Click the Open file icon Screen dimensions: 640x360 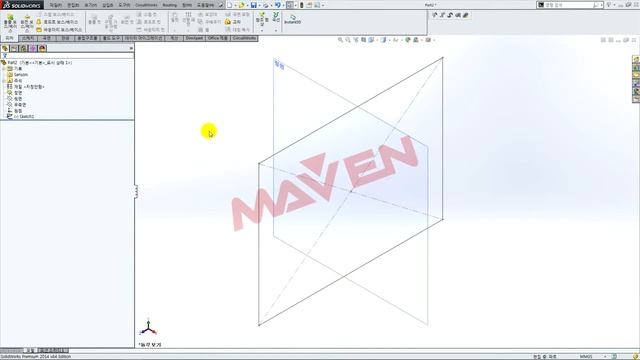coord(242,5)
